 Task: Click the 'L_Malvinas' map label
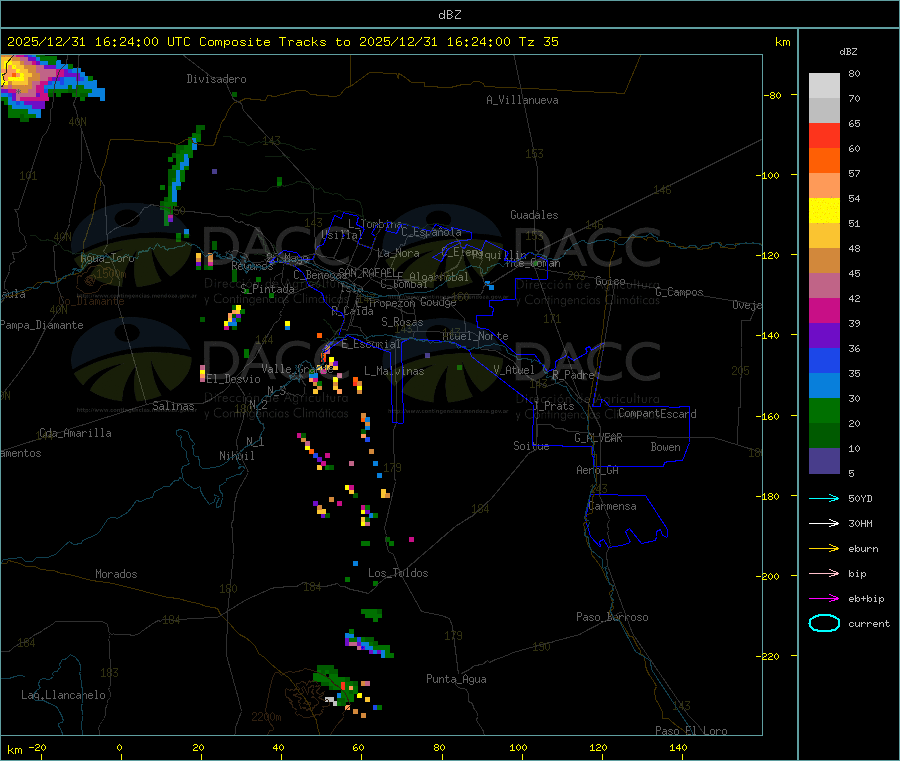[394, 371]
